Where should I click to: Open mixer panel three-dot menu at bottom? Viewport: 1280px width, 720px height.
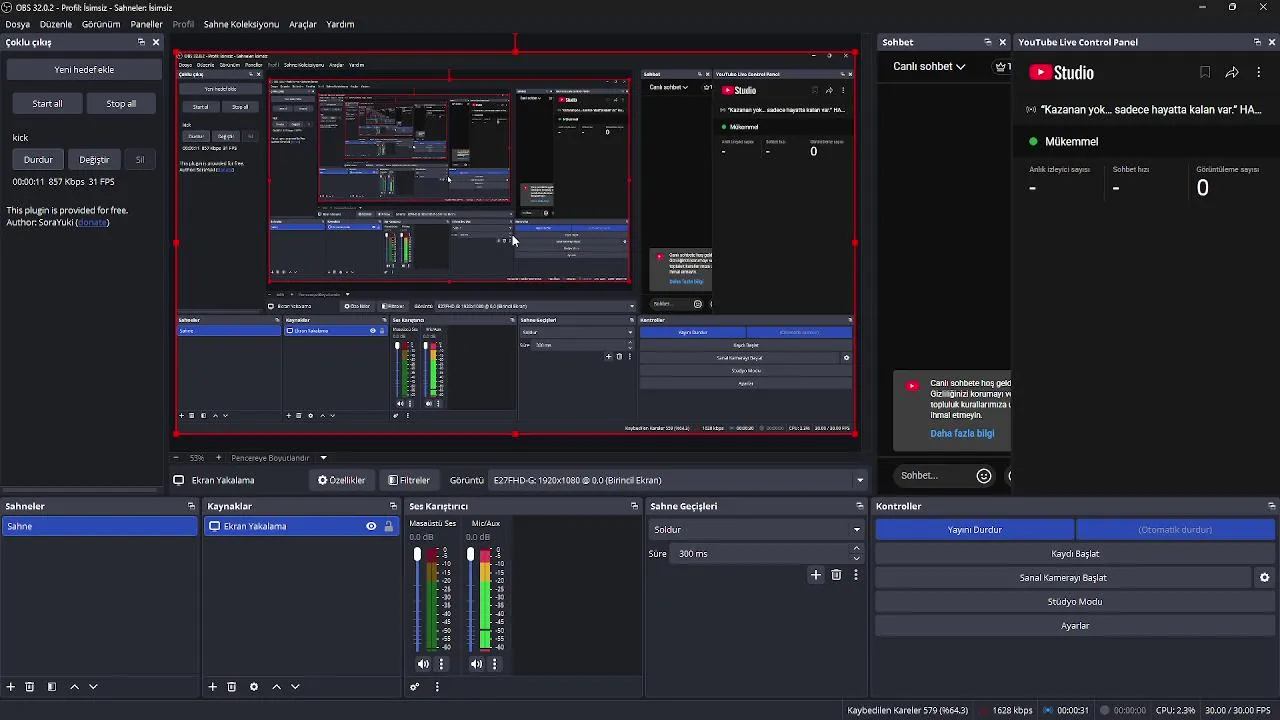pos(437,687)
